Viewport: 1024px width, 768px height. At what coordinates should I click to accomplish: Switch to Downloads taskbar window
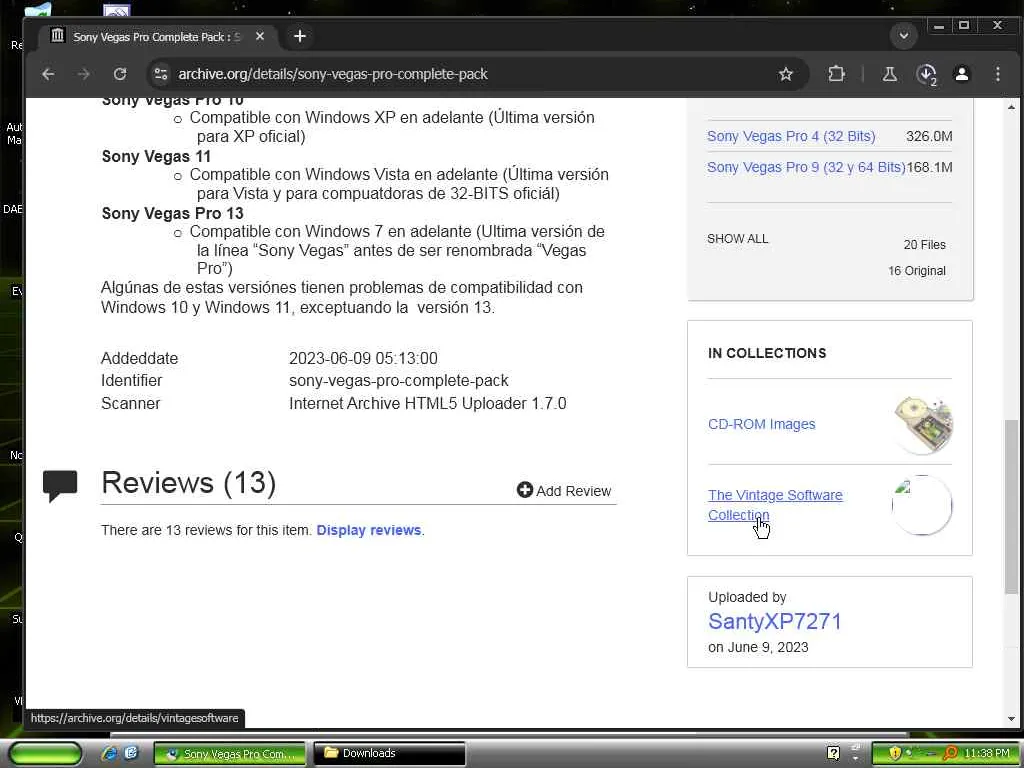coord(390,754)
